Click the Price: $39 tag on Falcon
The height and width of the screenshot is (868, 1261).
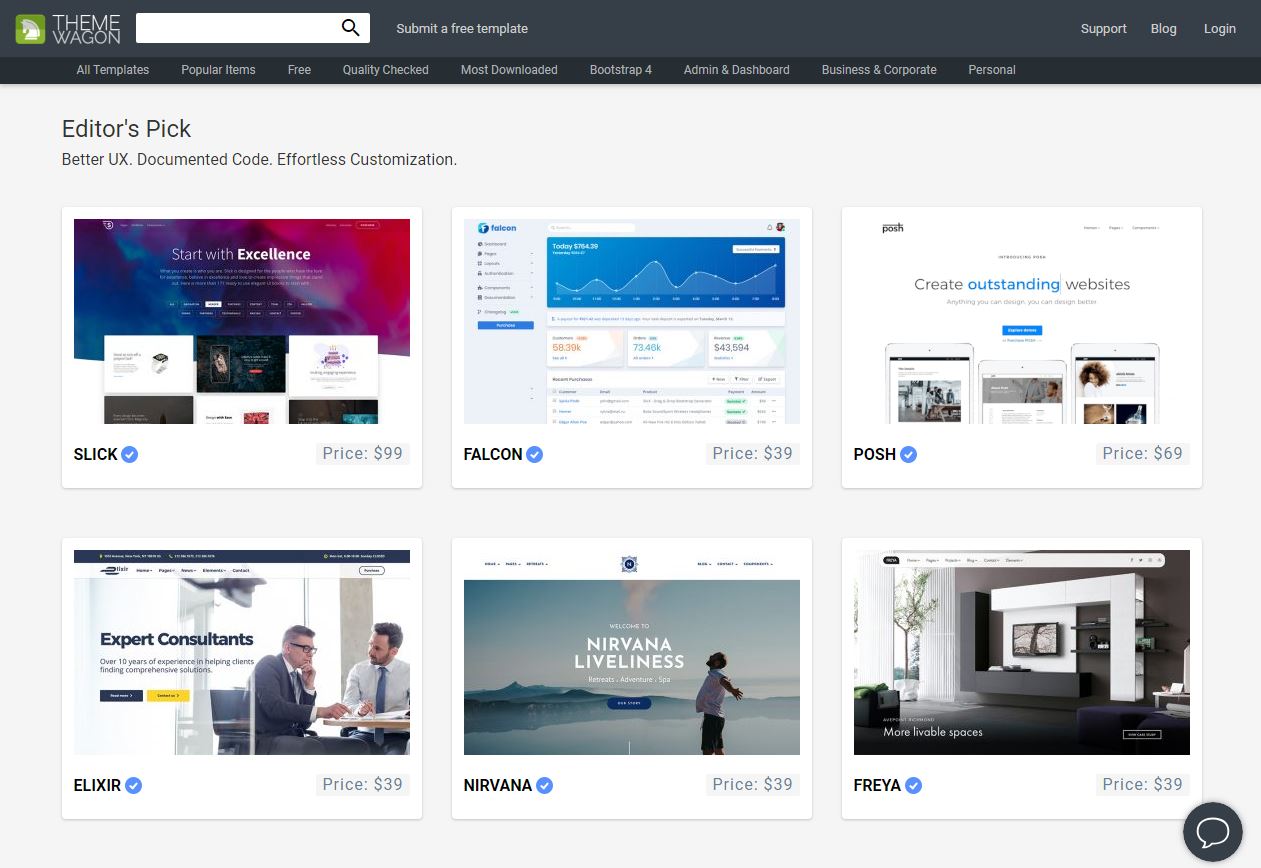pos(753,453)
